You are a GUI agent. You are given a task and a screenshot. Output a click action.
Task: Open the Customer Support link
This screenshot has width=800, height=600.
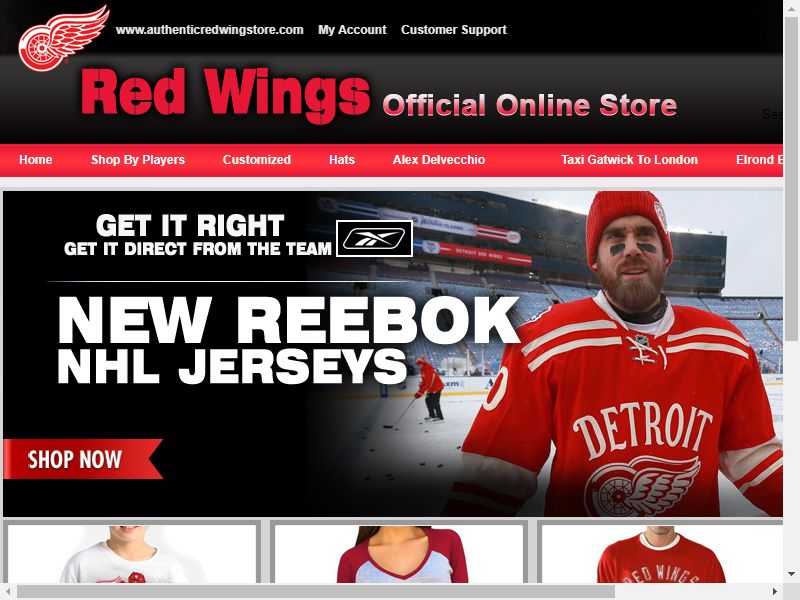pyautogui.click(x=454, y=30)
